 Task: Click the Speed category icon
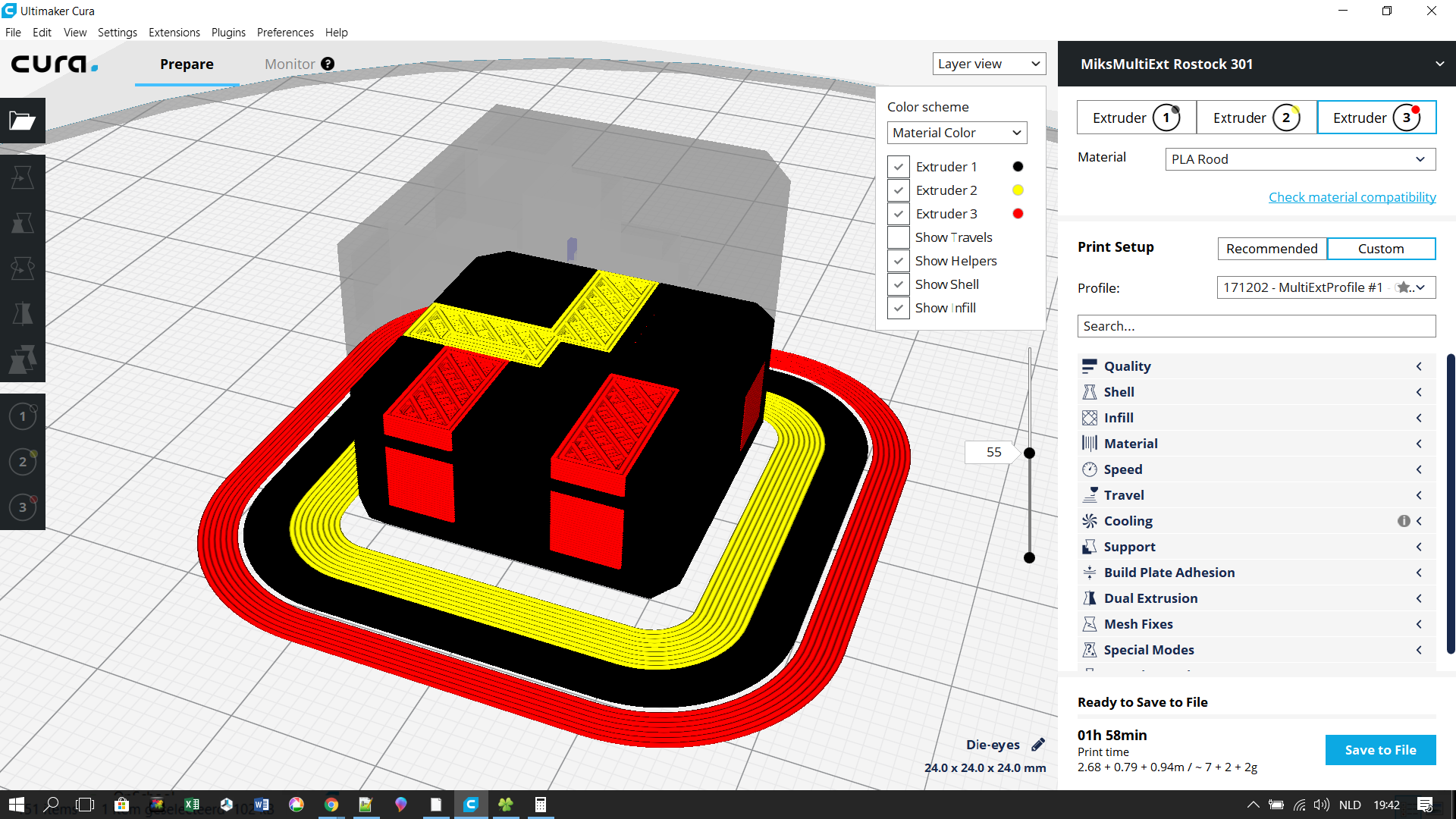tap(1090, 469)
